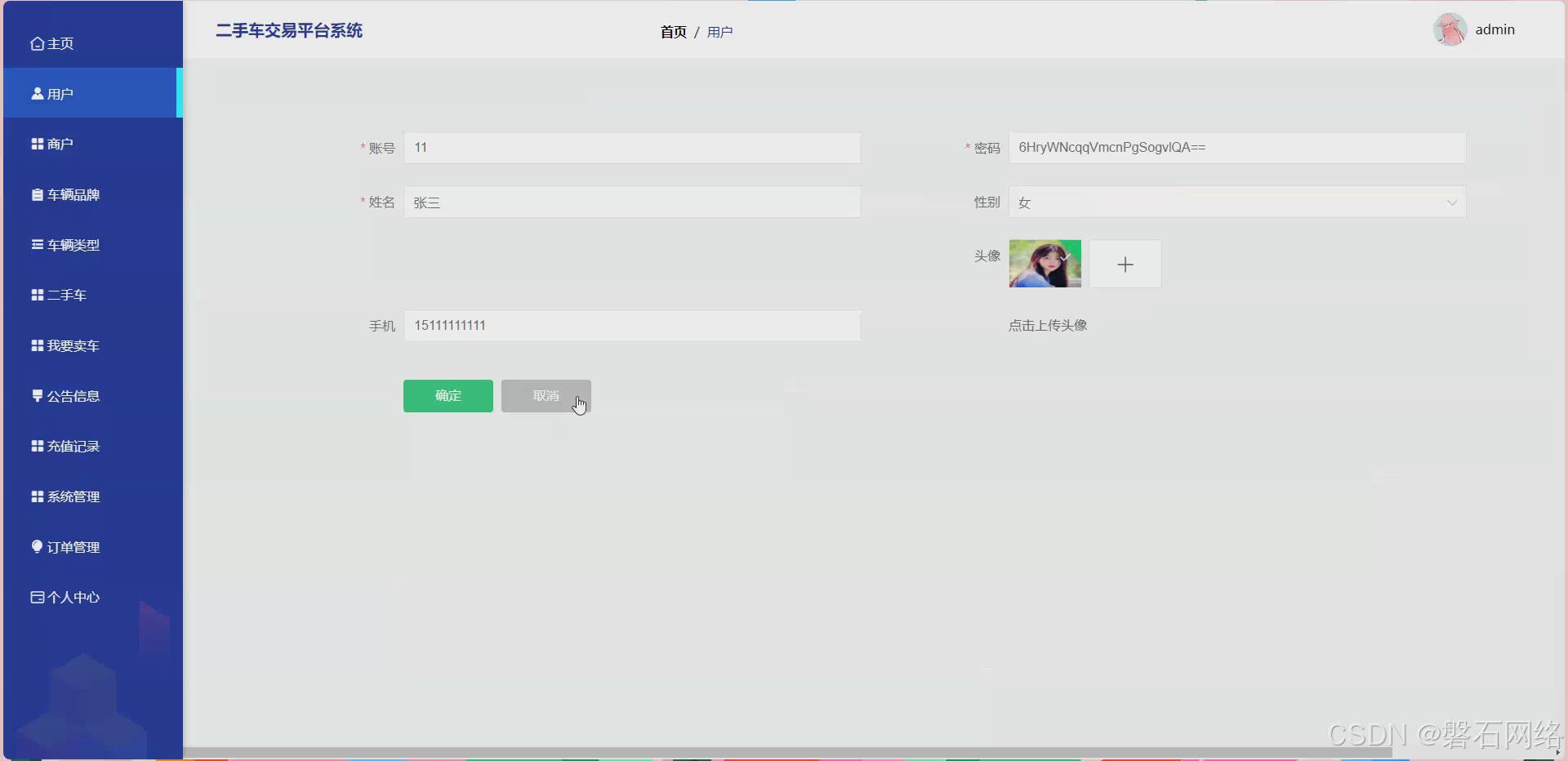Click the gray 取消 button

point(546,396)
